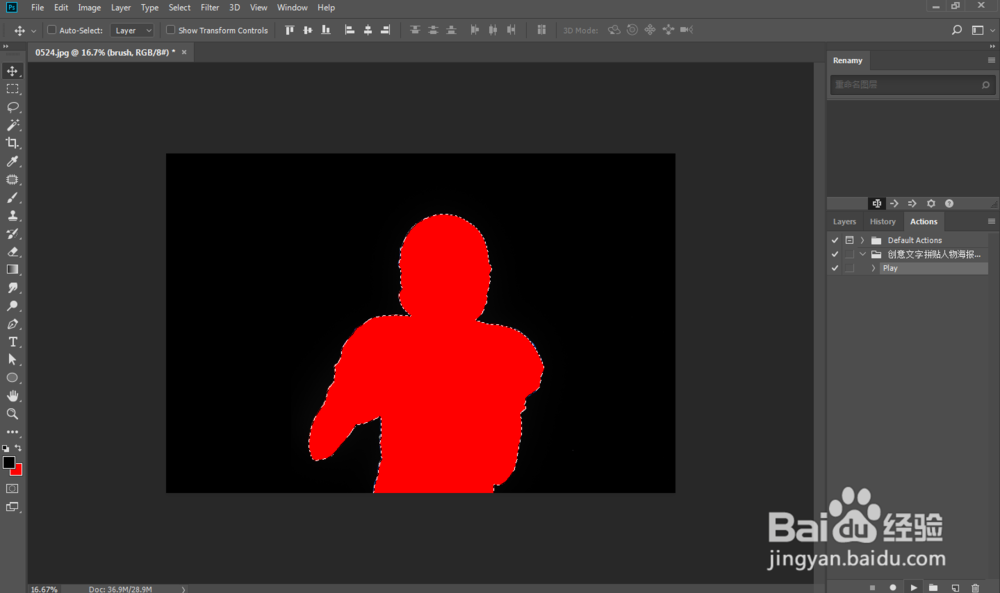Toggle the Default Actions item checkmark

coord(835,240)
